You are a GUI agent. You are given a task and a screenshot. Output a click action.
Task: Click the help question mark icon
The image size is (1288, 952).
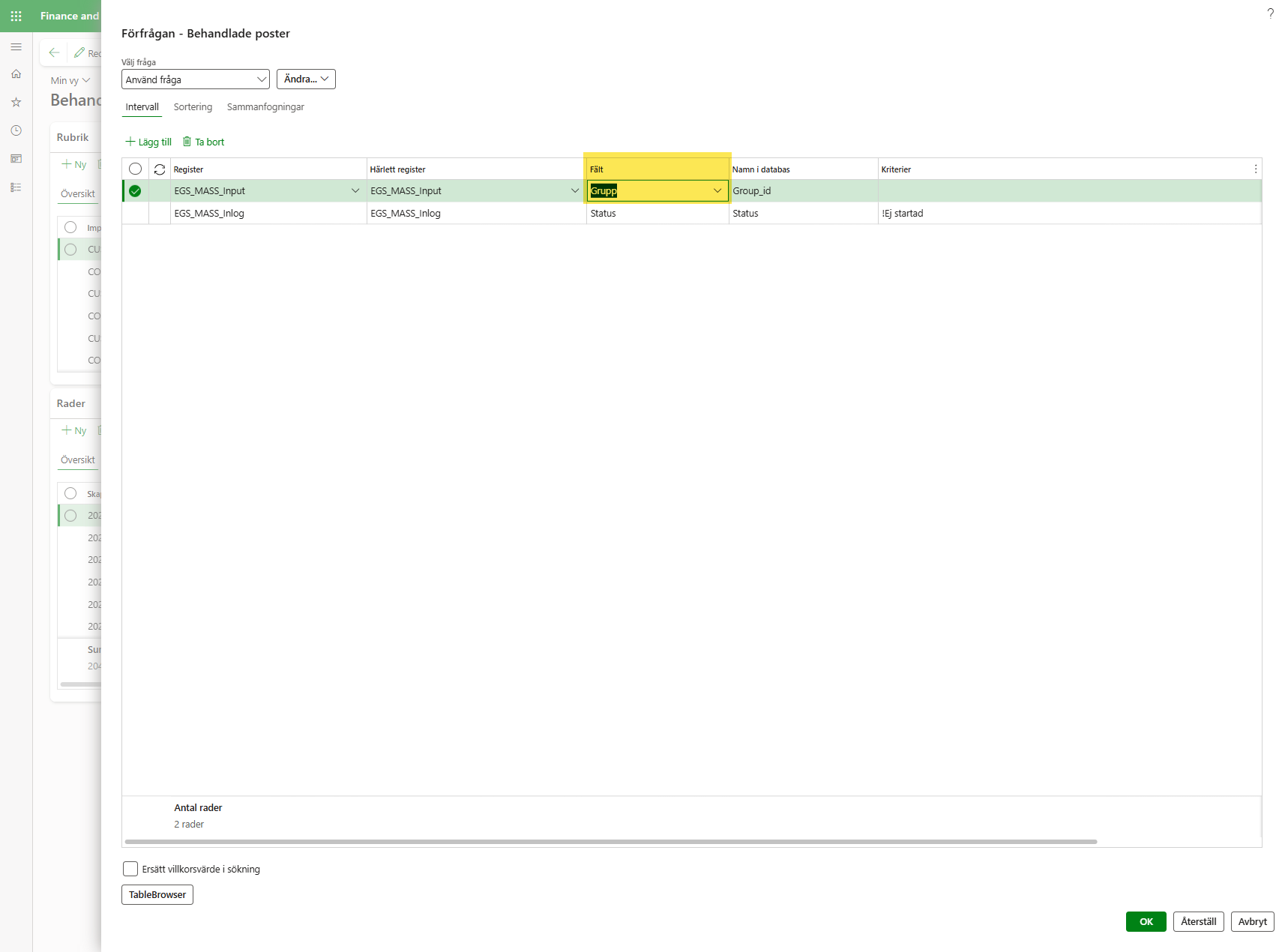click(x=1270, y=13)
